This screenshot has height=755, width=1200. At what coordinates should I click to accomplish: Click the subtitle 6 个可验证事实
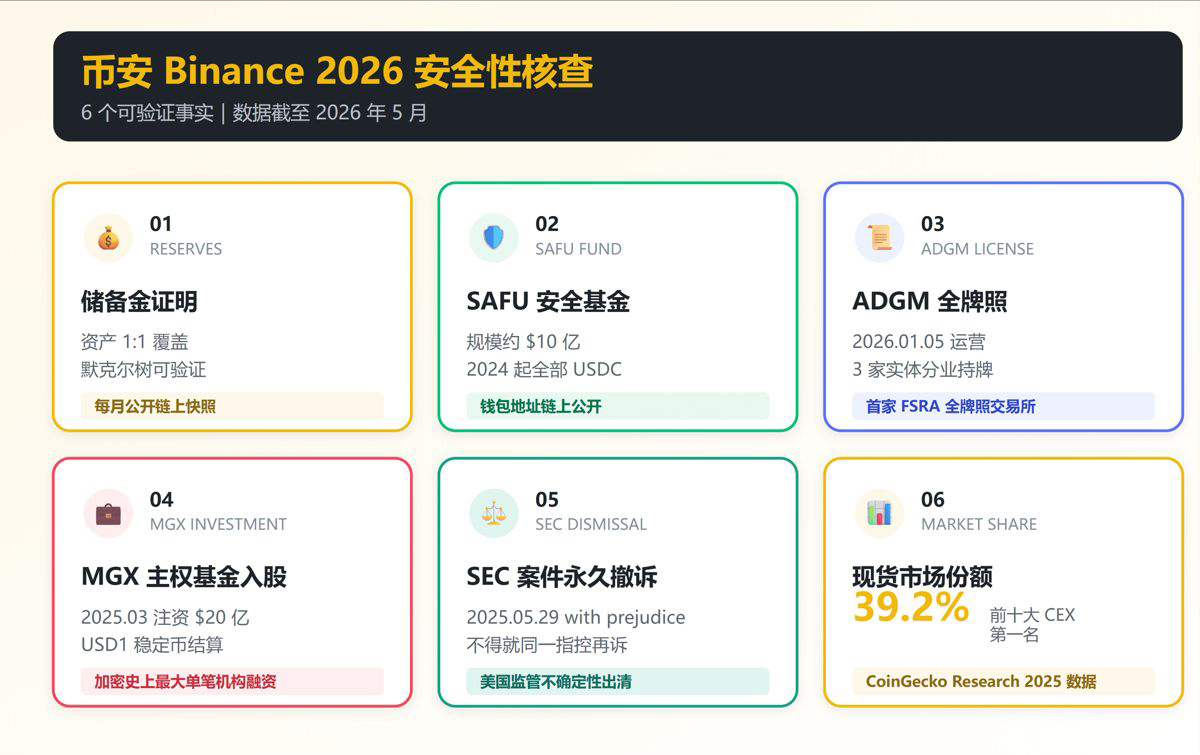coord(147,113)
